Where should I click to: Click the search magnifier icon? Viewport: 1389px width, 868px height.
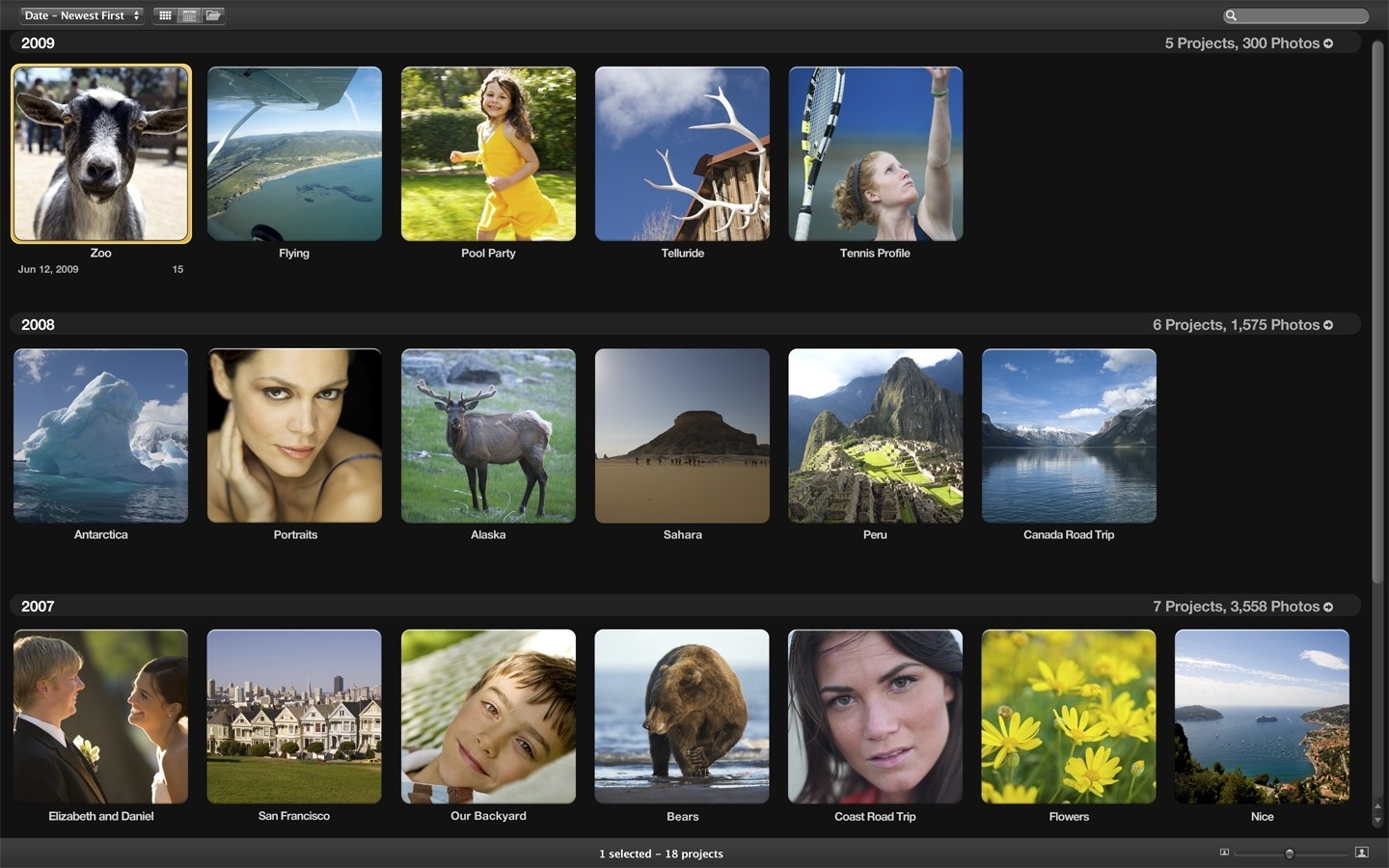pyautogui.click(x=1232, y=15)
